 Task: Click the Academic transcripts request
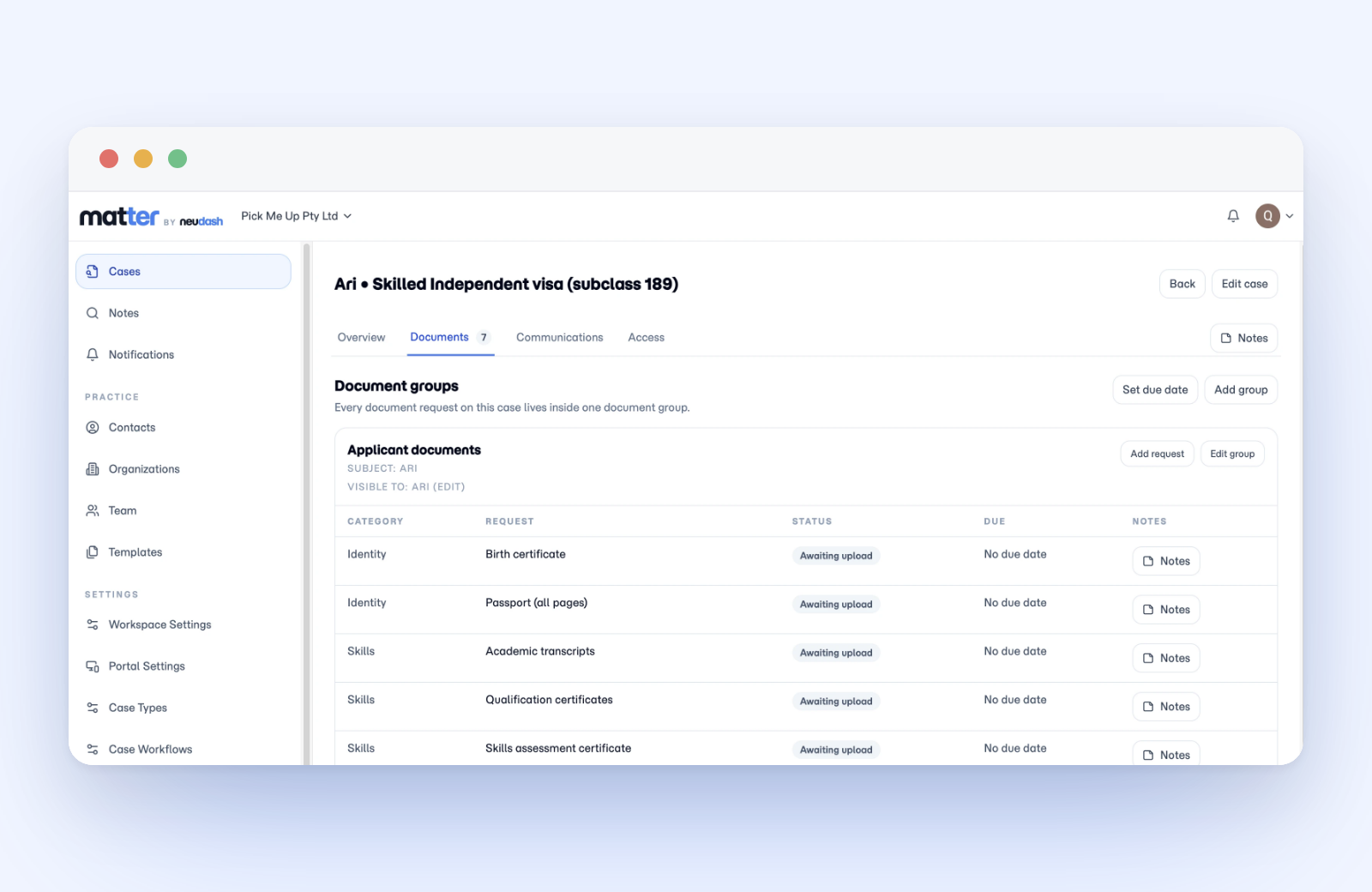[540, 651]
